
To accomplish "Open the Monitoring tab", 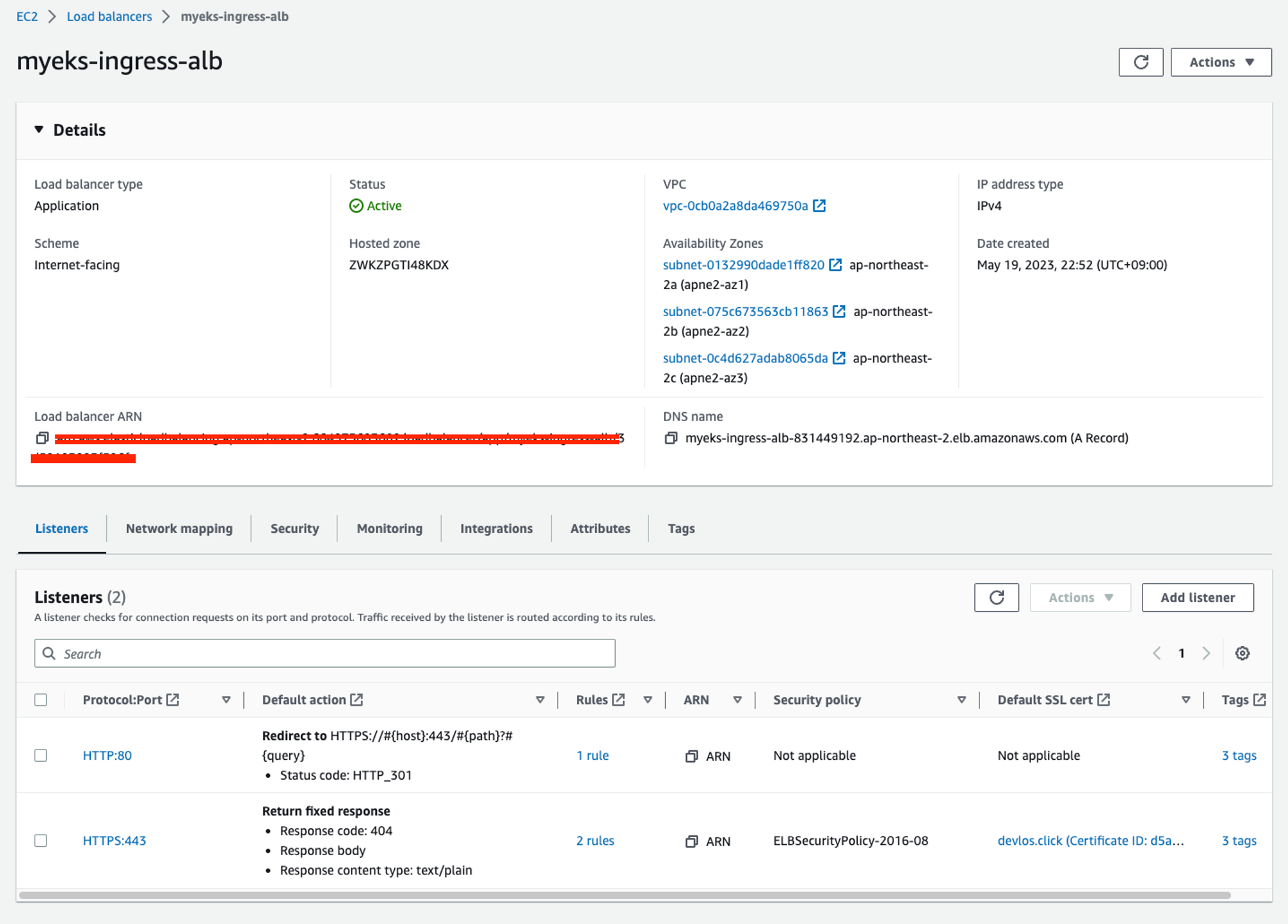I will coord(390,529).
